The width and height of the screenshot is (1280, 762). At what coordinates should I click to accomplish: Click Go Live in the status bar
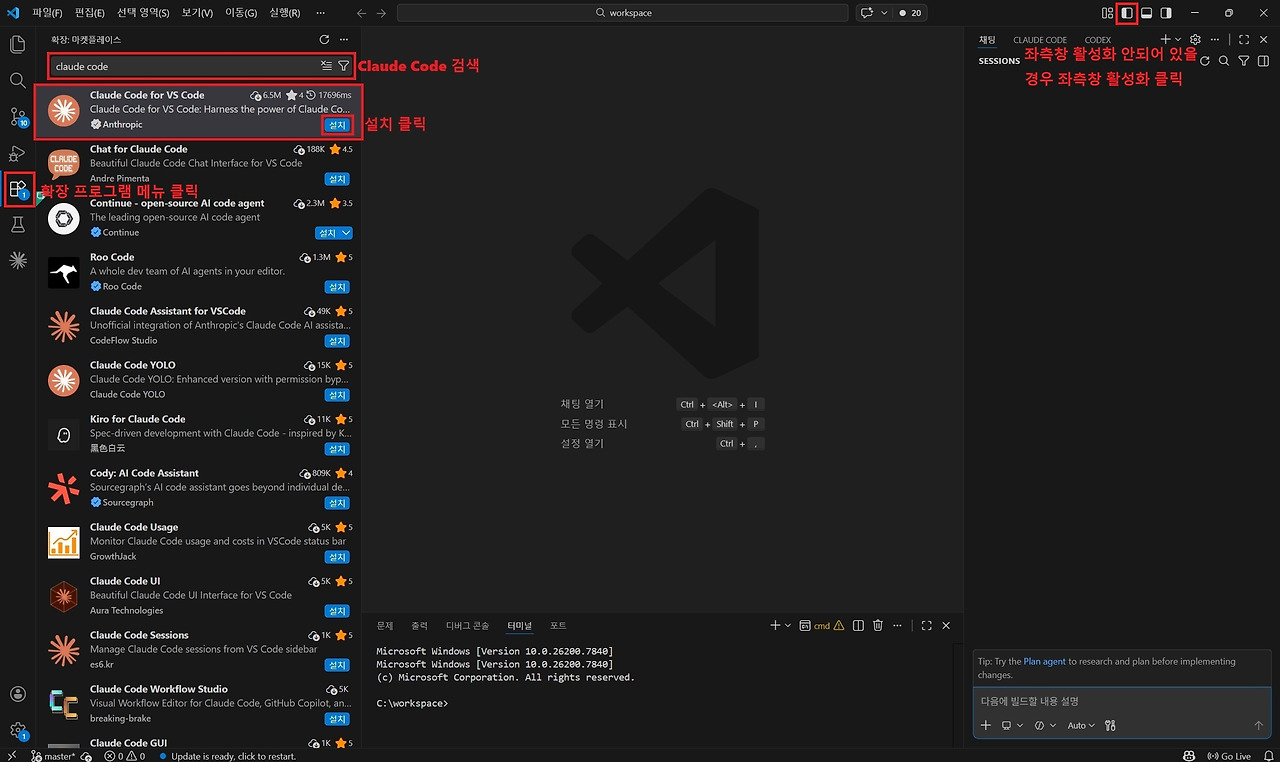[x=1229, y=756]
